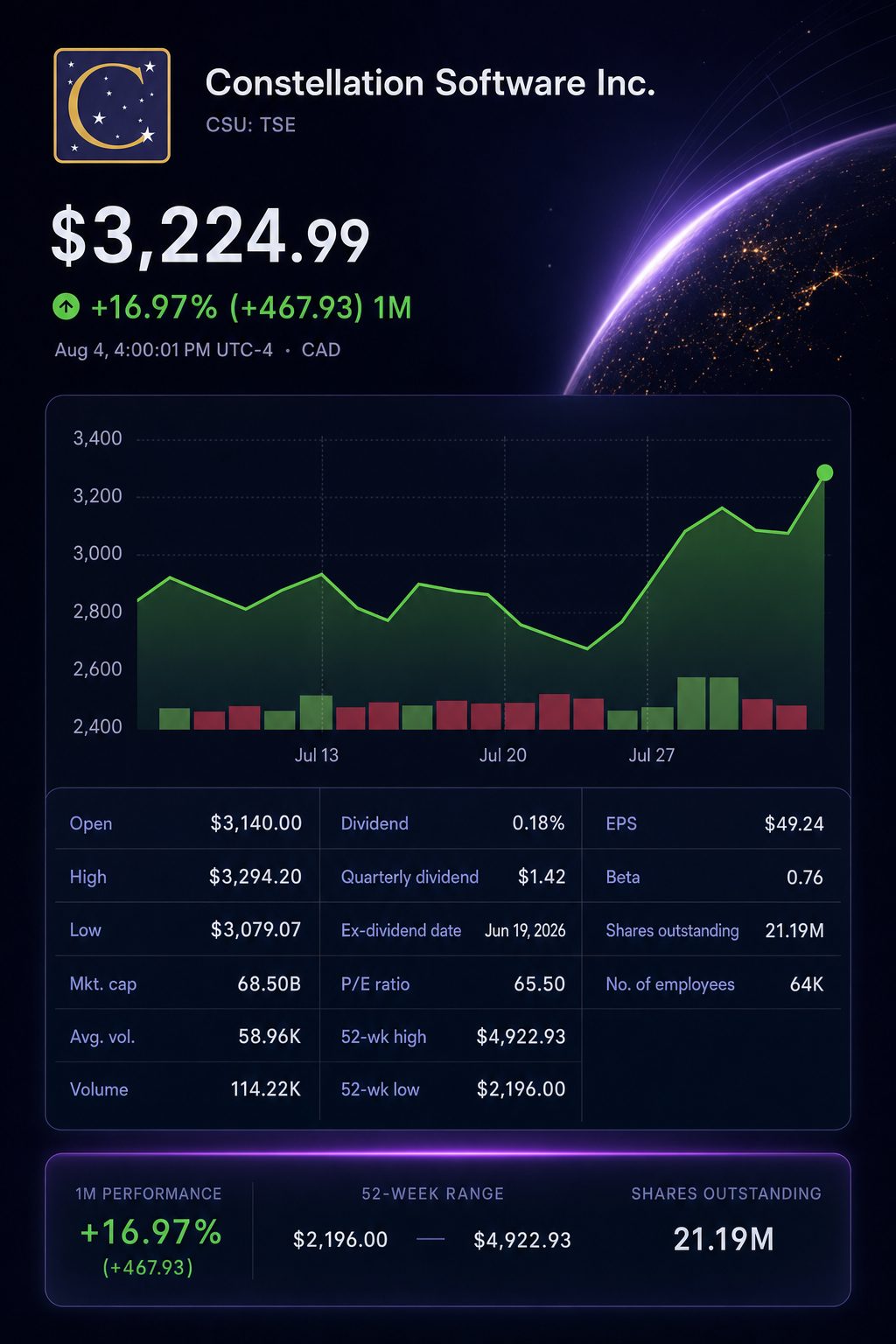Click the 1M PERFORMANCE heading

[149, 1194]
